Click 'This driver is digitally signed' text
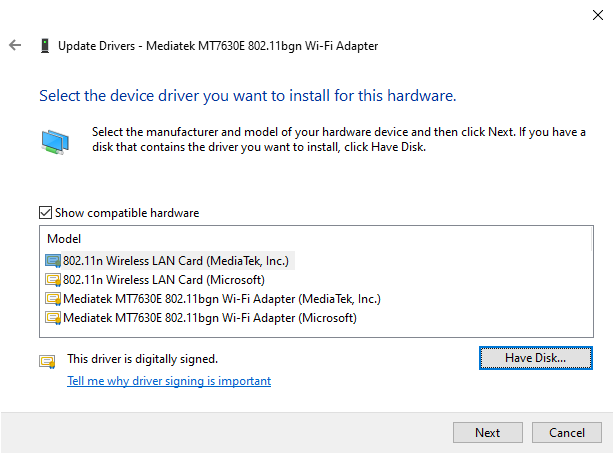This screenshot has width=614, height=454. click(x=142, y=358)
